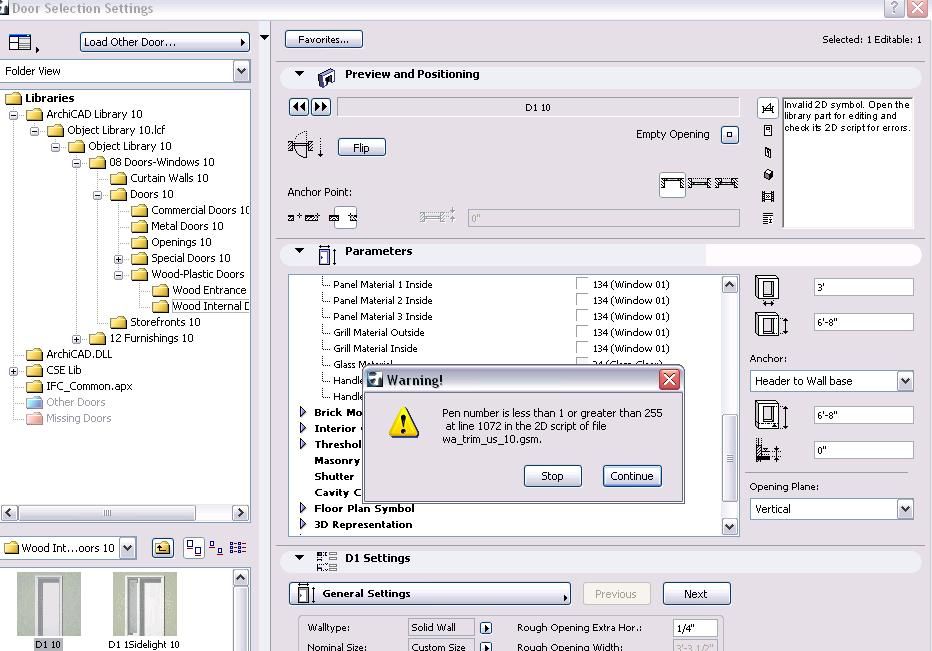
Task: Select the side anchor point icon
Action: coord(304,218)
